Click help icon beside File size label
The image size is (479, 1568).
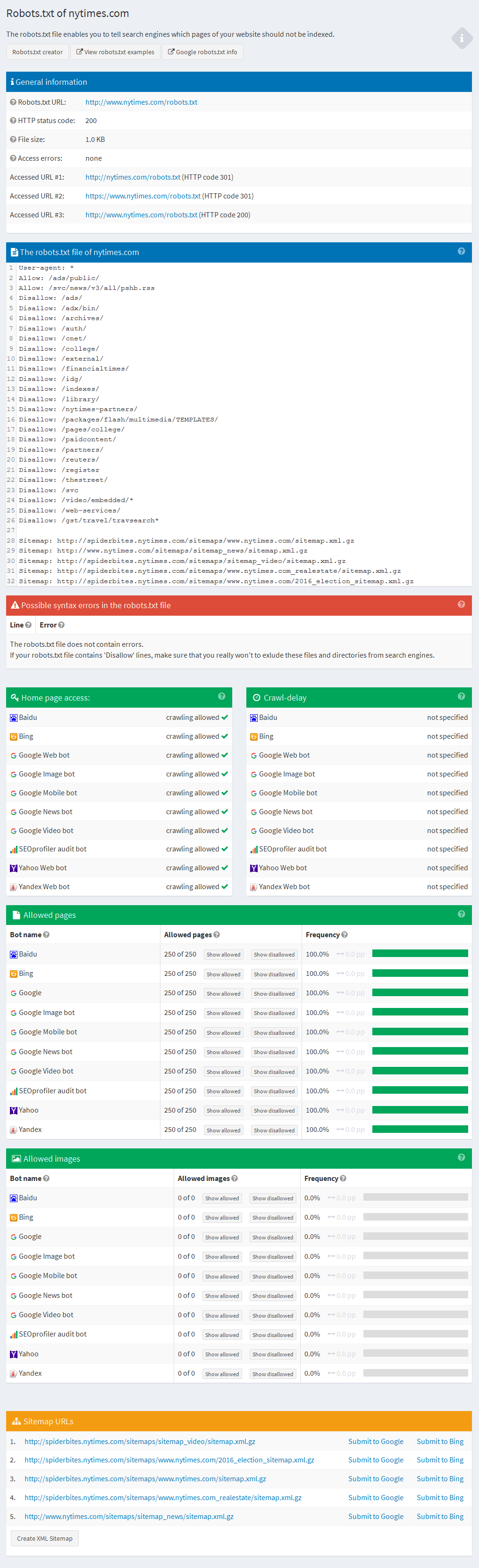point(13,140)
